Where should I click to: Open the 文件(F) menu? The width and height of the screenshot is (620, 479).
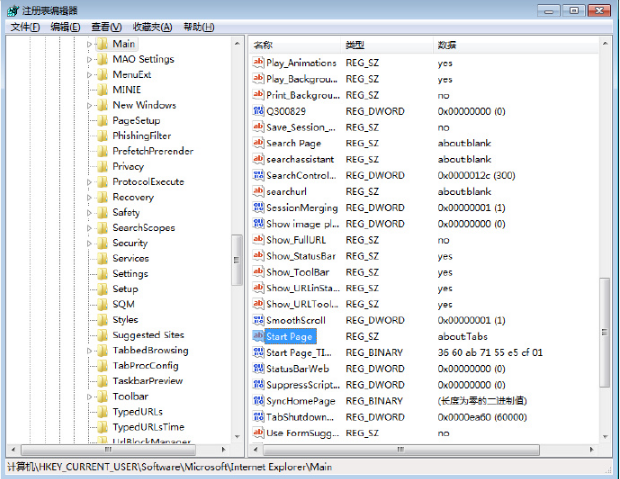tap(25, 27)
